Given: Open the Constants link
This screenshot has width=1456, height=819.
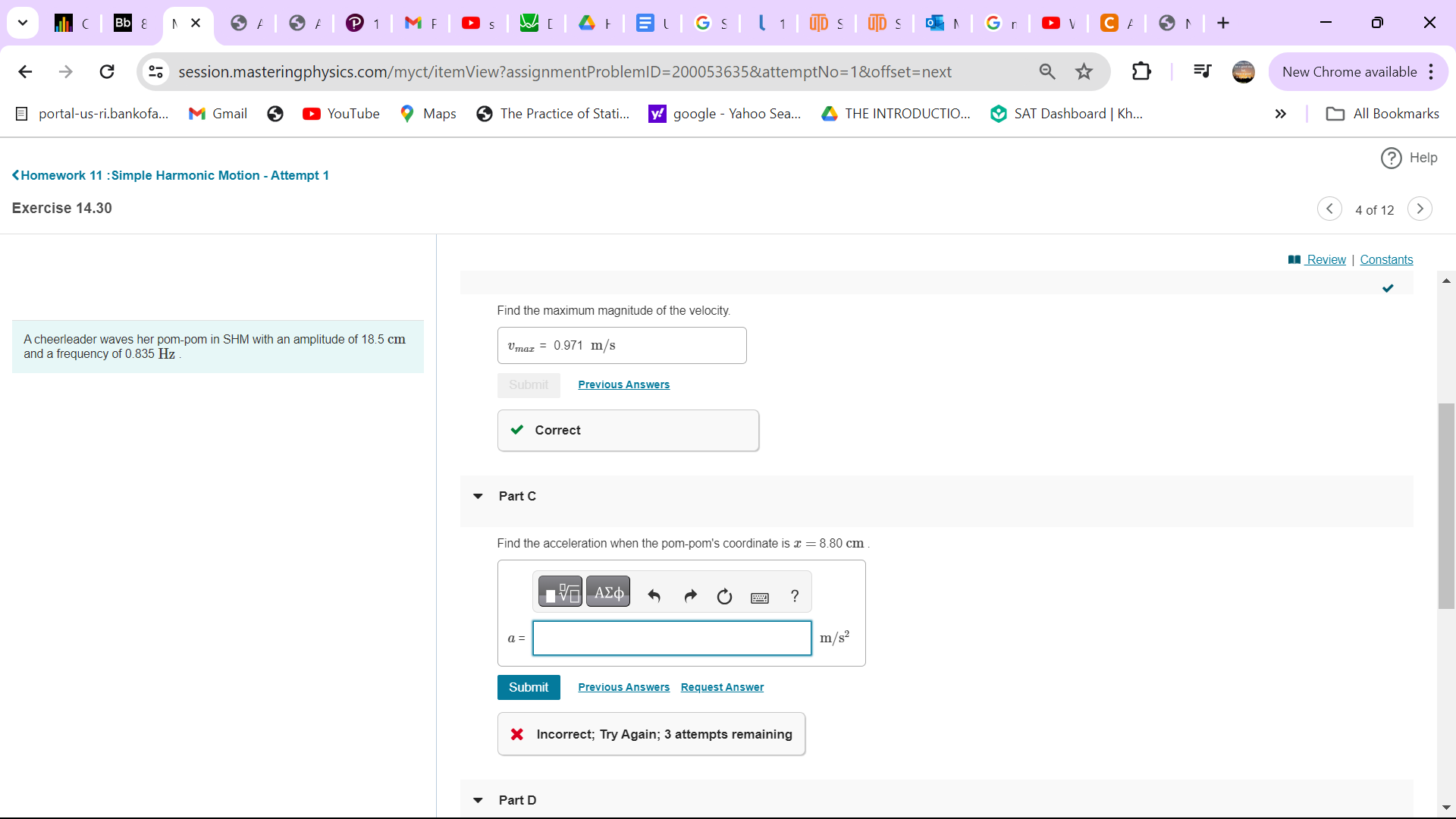Looking at the screenshot, I should (x=1385, y=259).
